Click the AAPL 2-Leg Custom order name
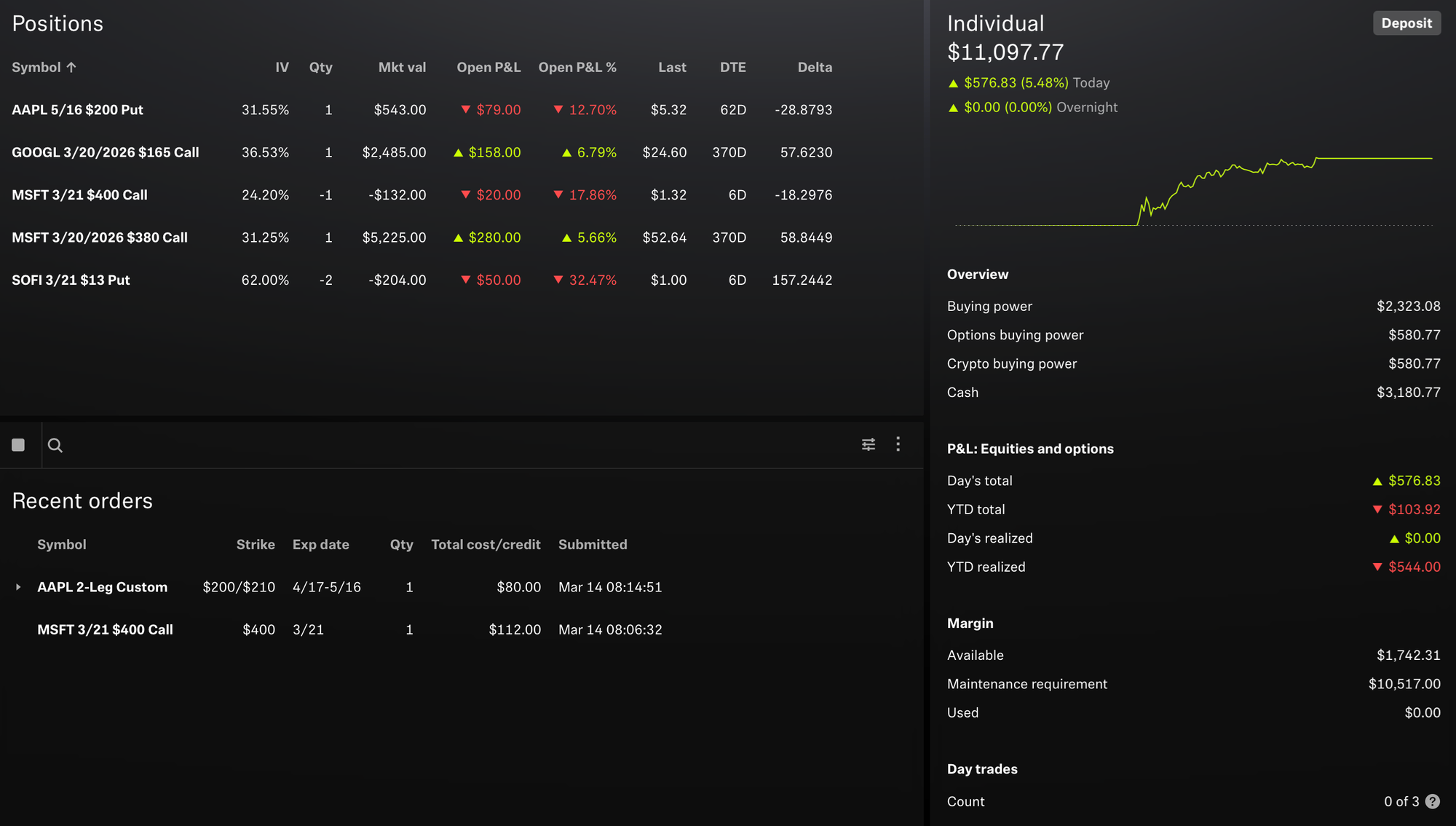The width and height of the screenshot is (1456, 826). coord(103,587)
